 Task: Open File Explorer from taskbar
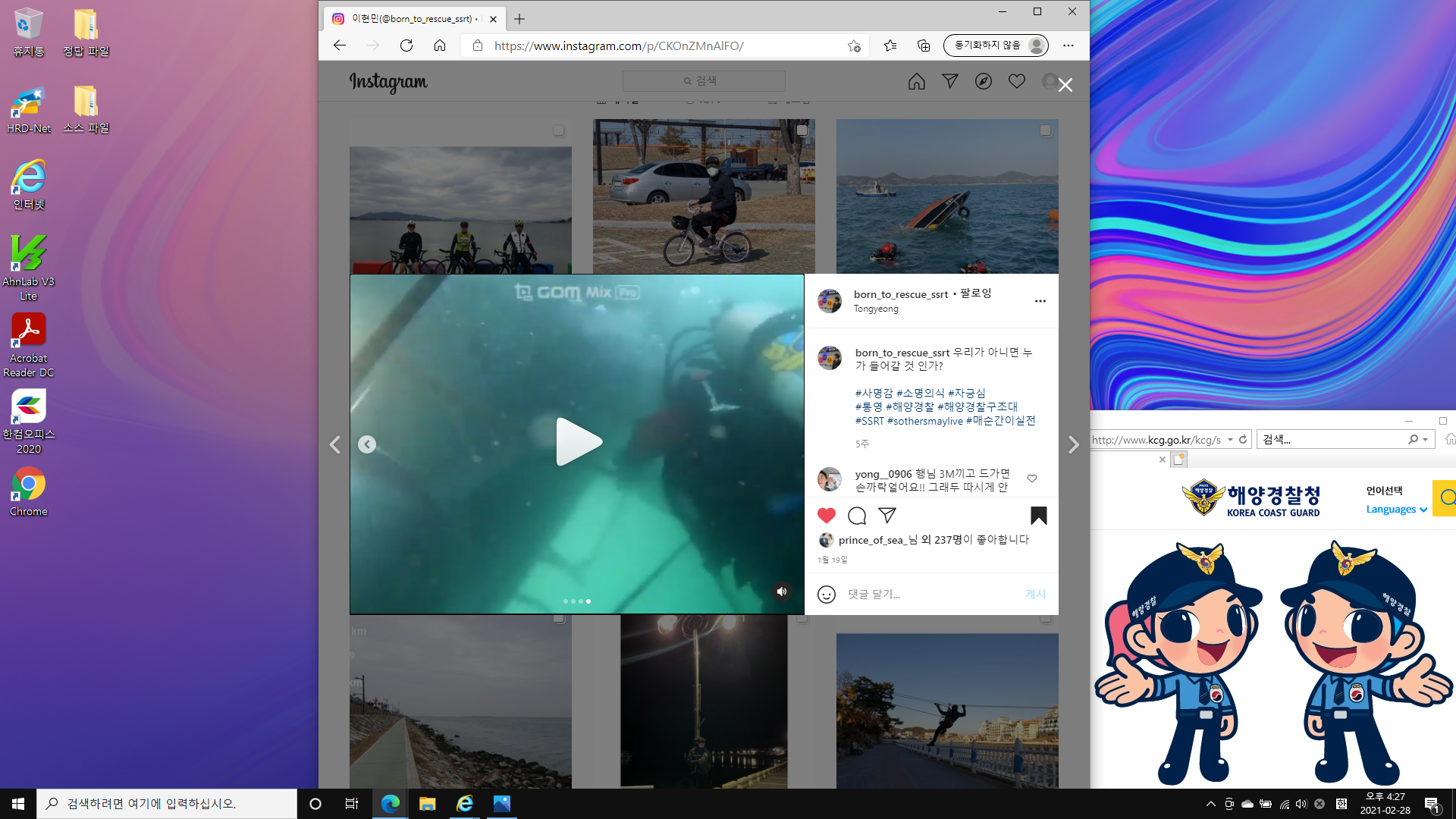tap(427, 804)
